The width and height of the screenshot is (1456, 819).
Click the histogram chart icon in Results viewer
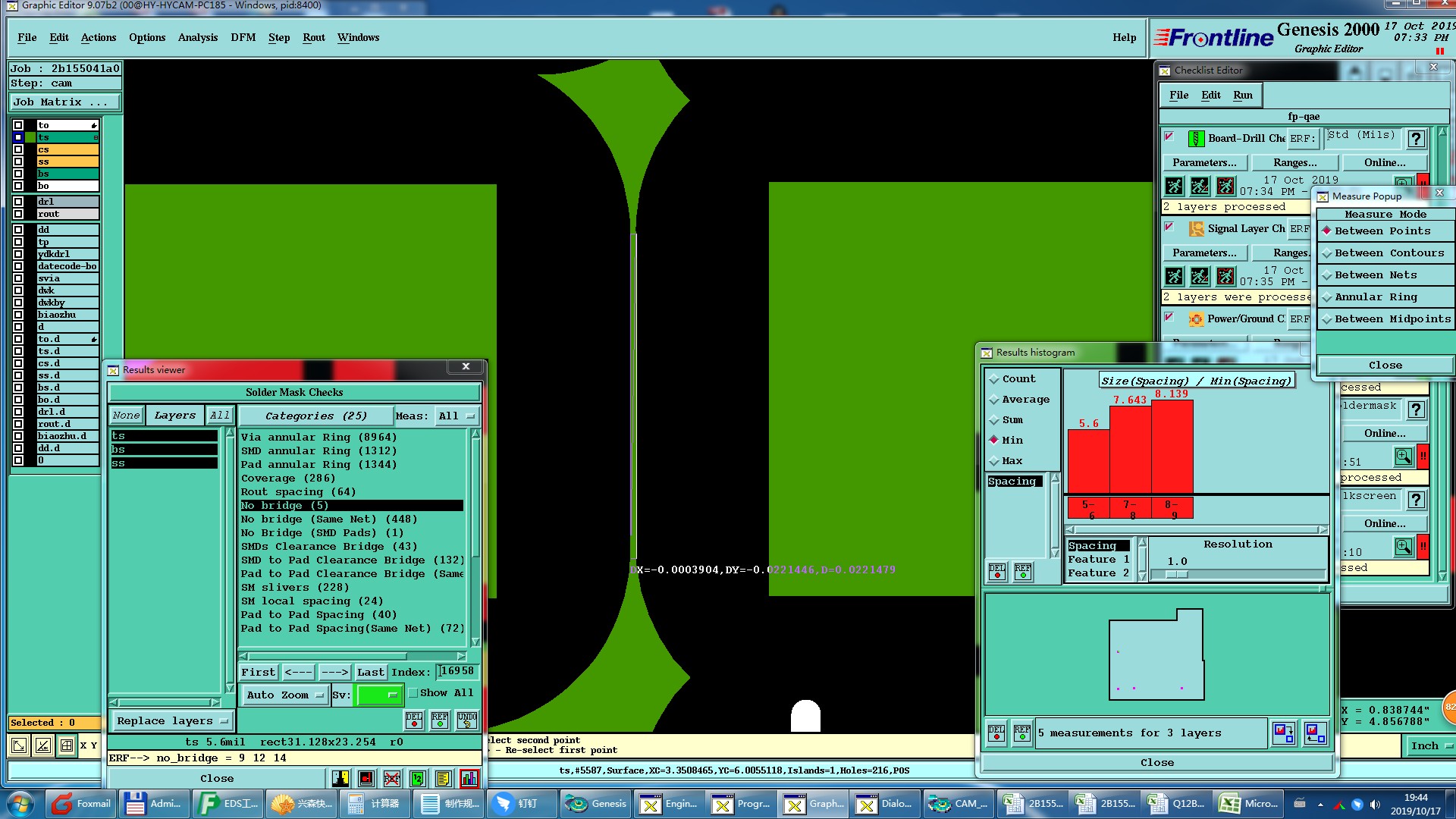(x=469, y=778)
